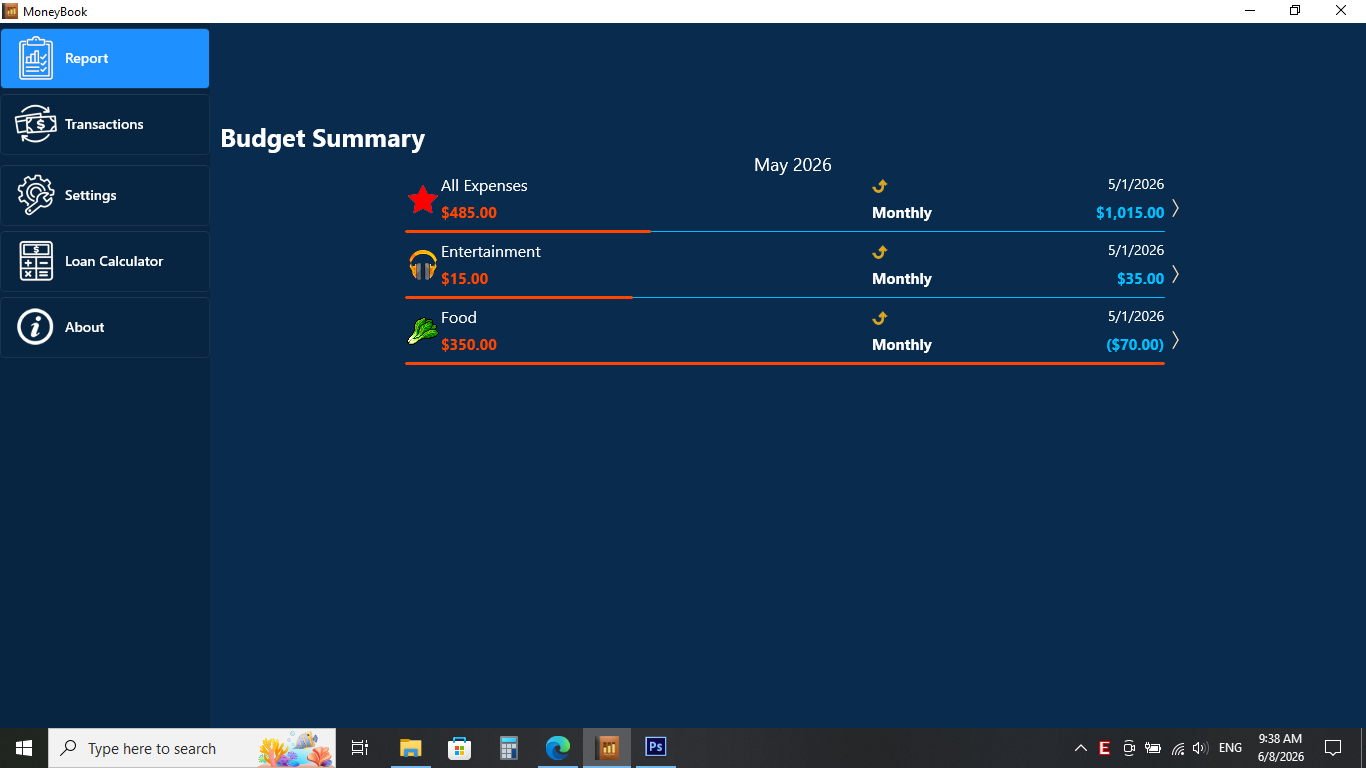Click the Budget Summary heading

tap(323, 139)
